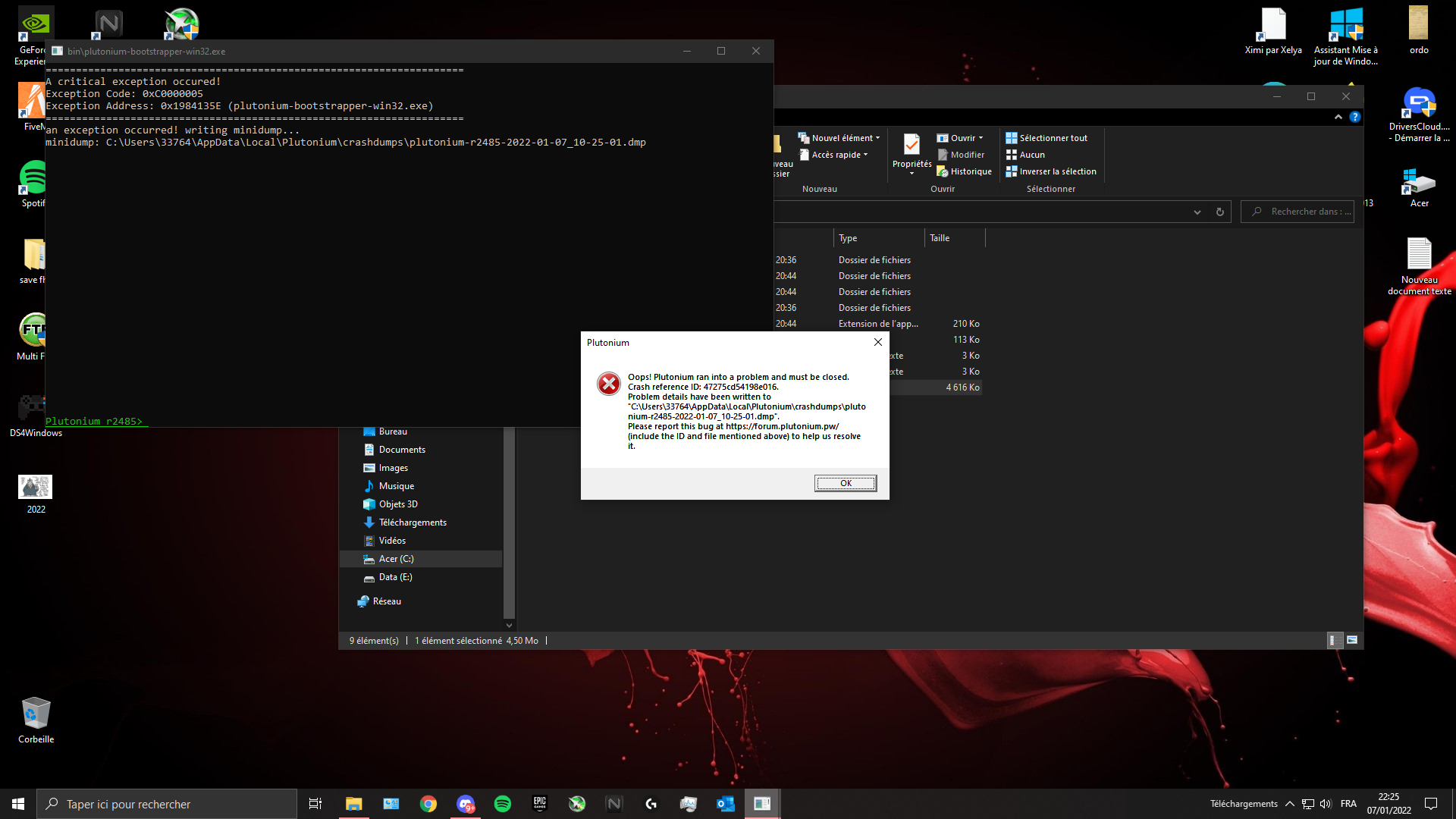Open Discord from the taskbar
This screenshot has height=819, width=1456.
pyautogui.click(x=466, y=804)
